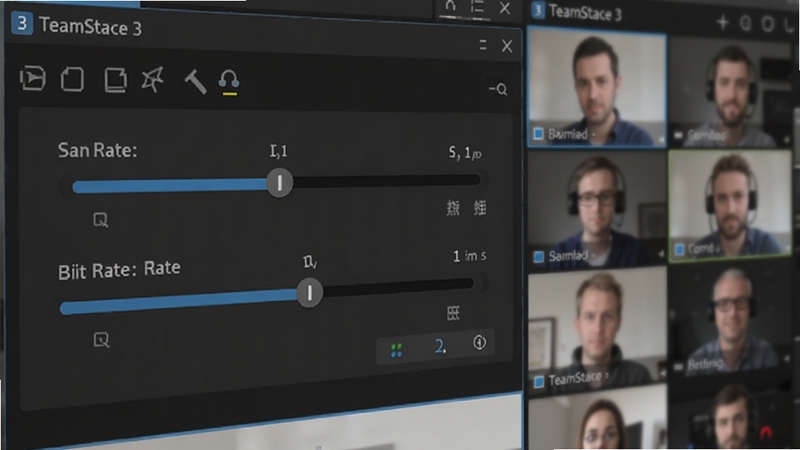
Task: Toggle the Barnlad checkbox
Action: 538,134
